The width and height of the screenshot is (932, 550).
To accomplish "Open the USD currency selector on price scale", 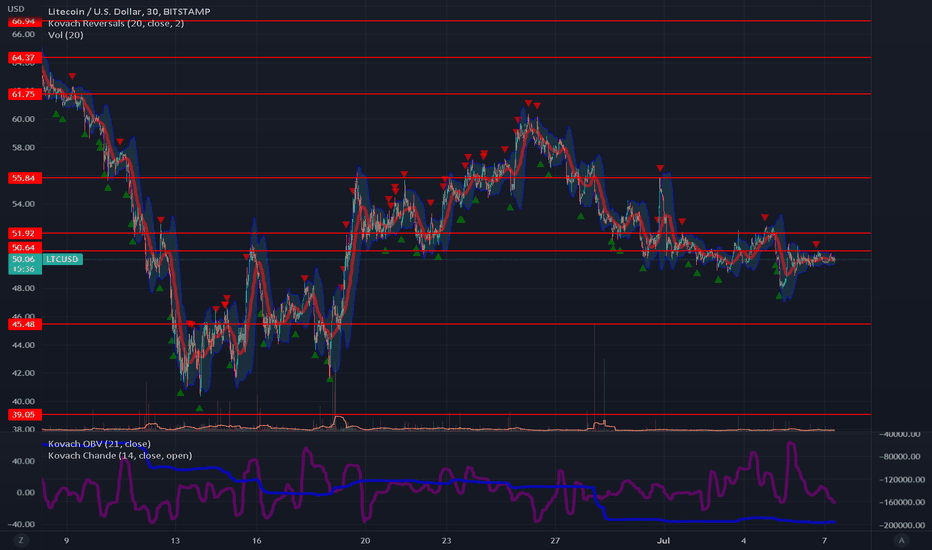I will point(16,9).
